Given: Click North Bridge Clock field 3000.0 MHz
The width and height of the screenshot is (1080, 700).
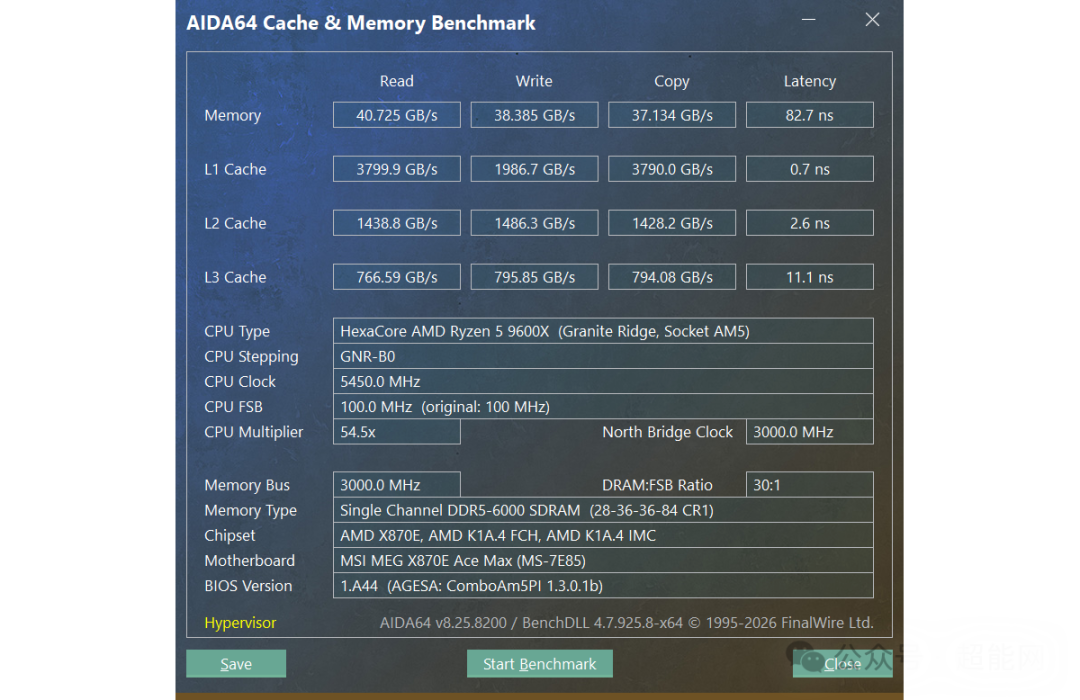Looking at the screenshot, I should 809,432.
